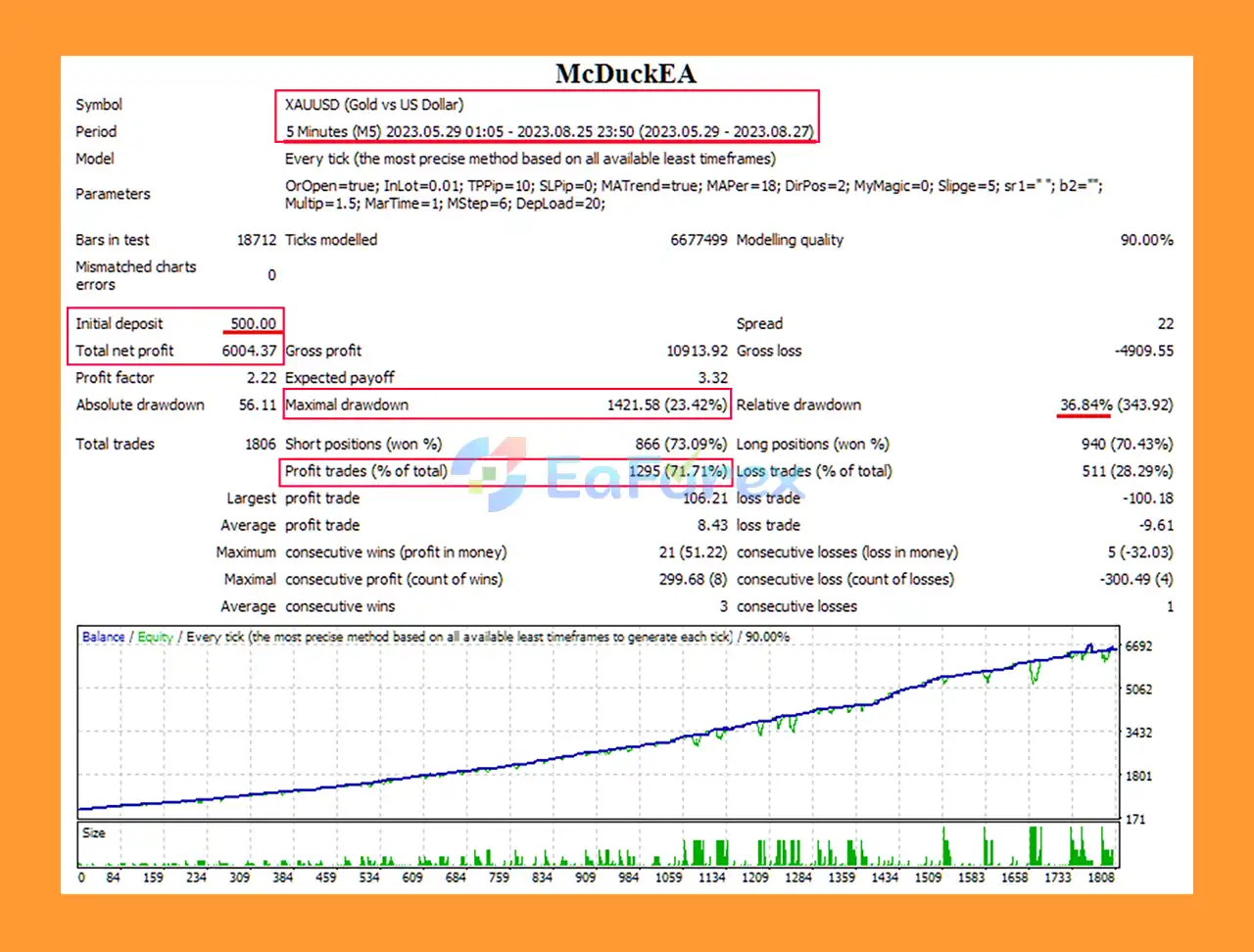This screenshot has height=952, width=1254.
Task: Click the Ticks modelled value 6677499
Action: coord(699,240)
